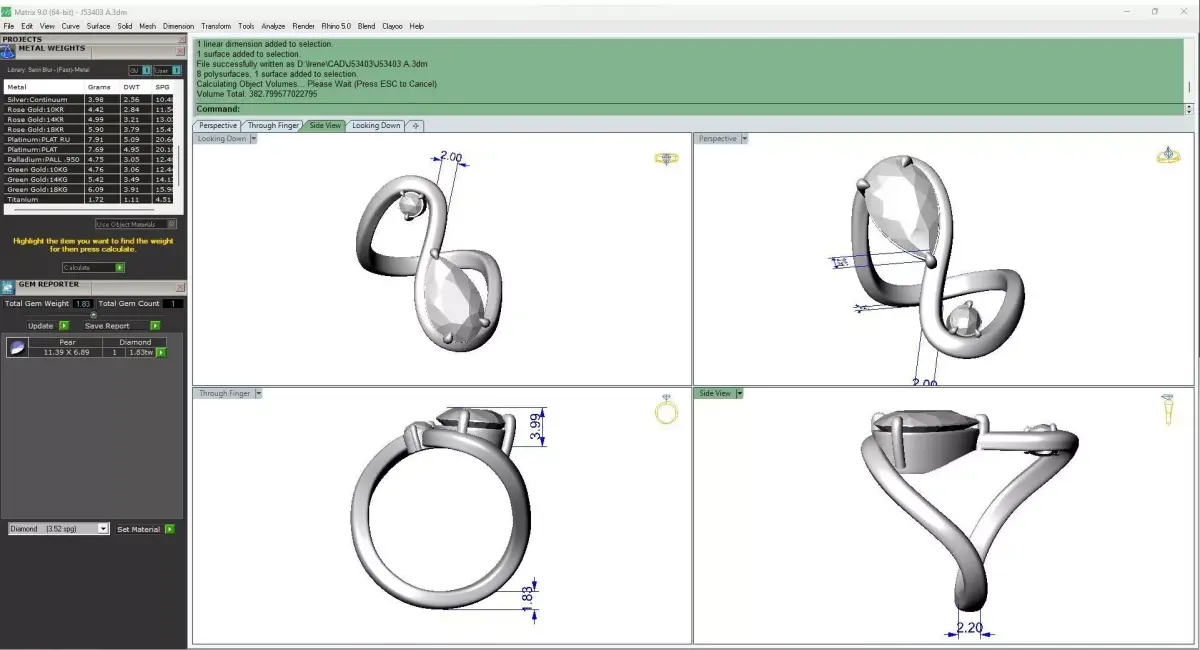The image size is (1200, 650).
Task: Close the Projects panel
Action: click(180, 39)
